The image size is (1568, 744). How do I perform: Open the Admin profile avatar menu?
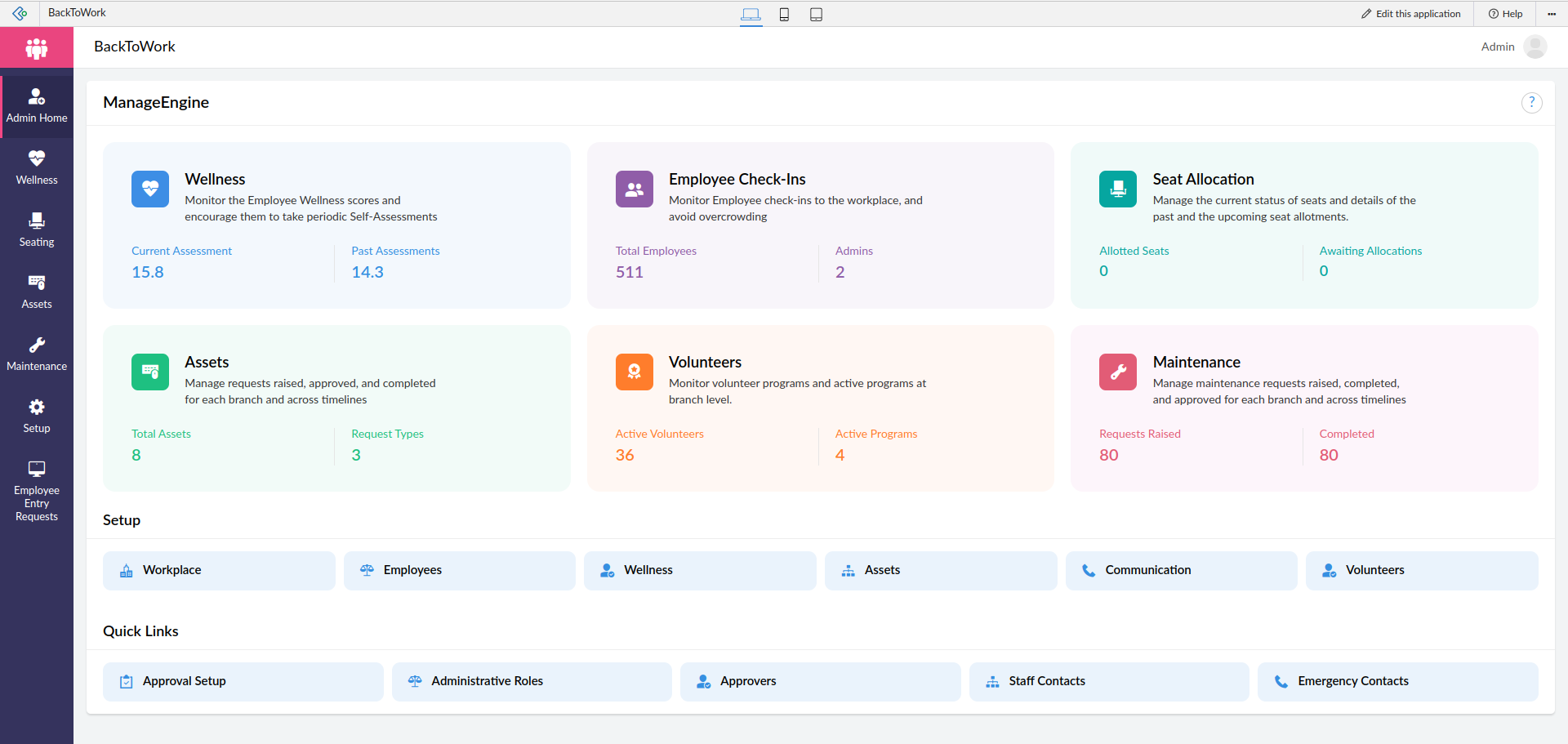(1535, 47)
